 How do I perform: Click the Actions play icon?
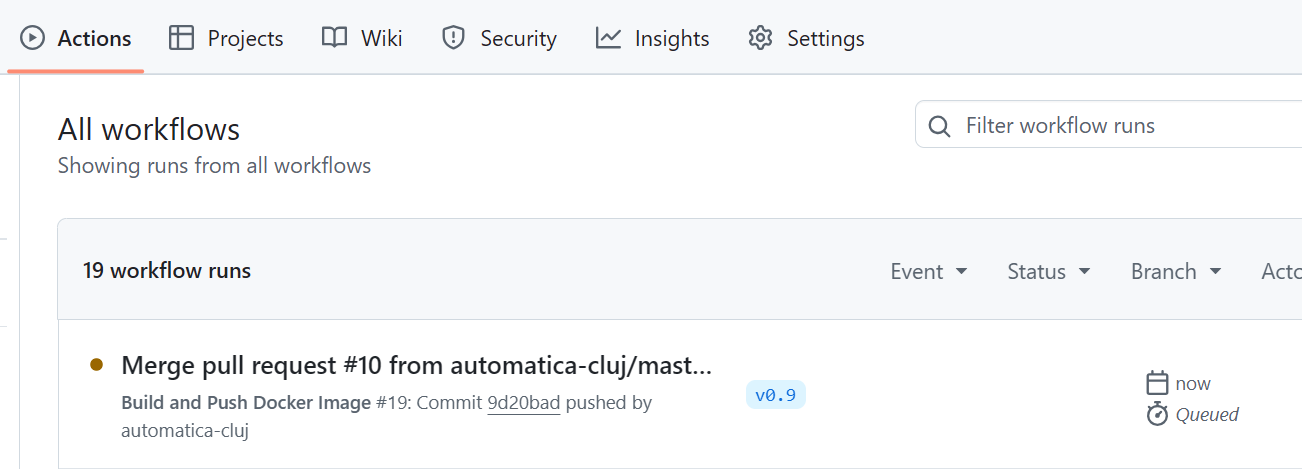tap(32, 39)
